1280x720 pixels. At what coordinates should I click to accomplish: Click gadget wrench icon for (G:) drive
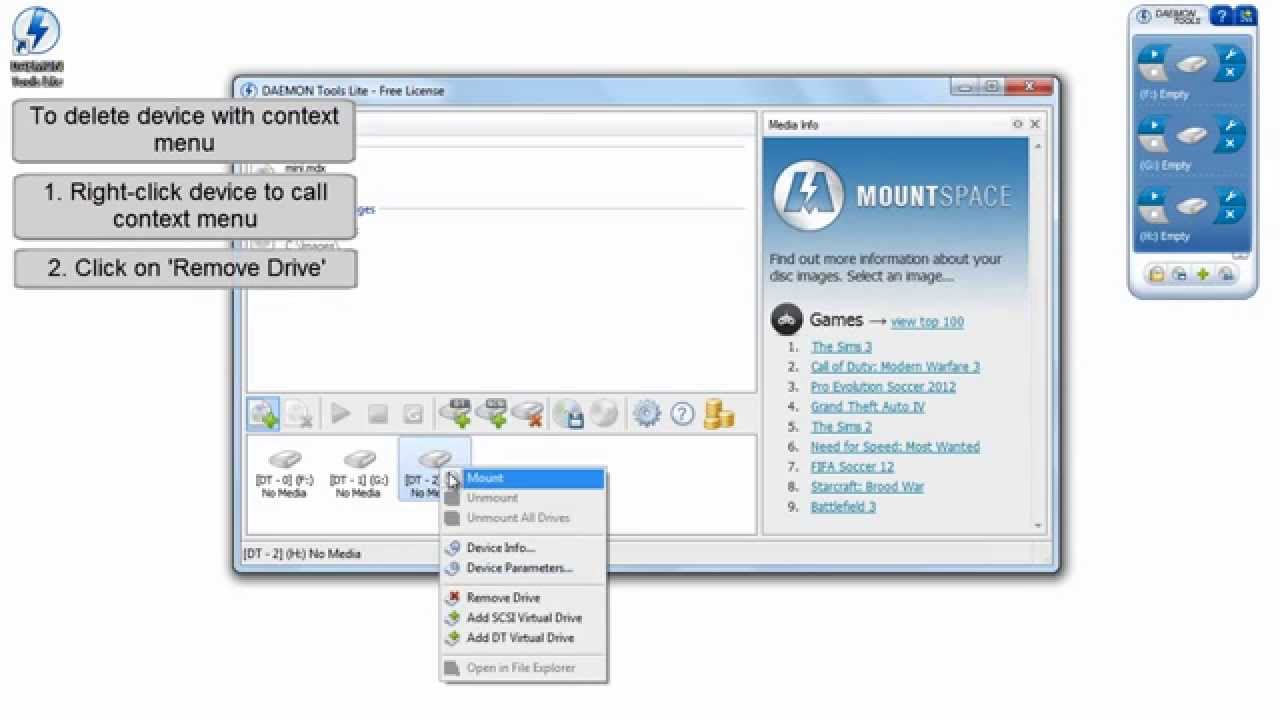coord(1231,125)
